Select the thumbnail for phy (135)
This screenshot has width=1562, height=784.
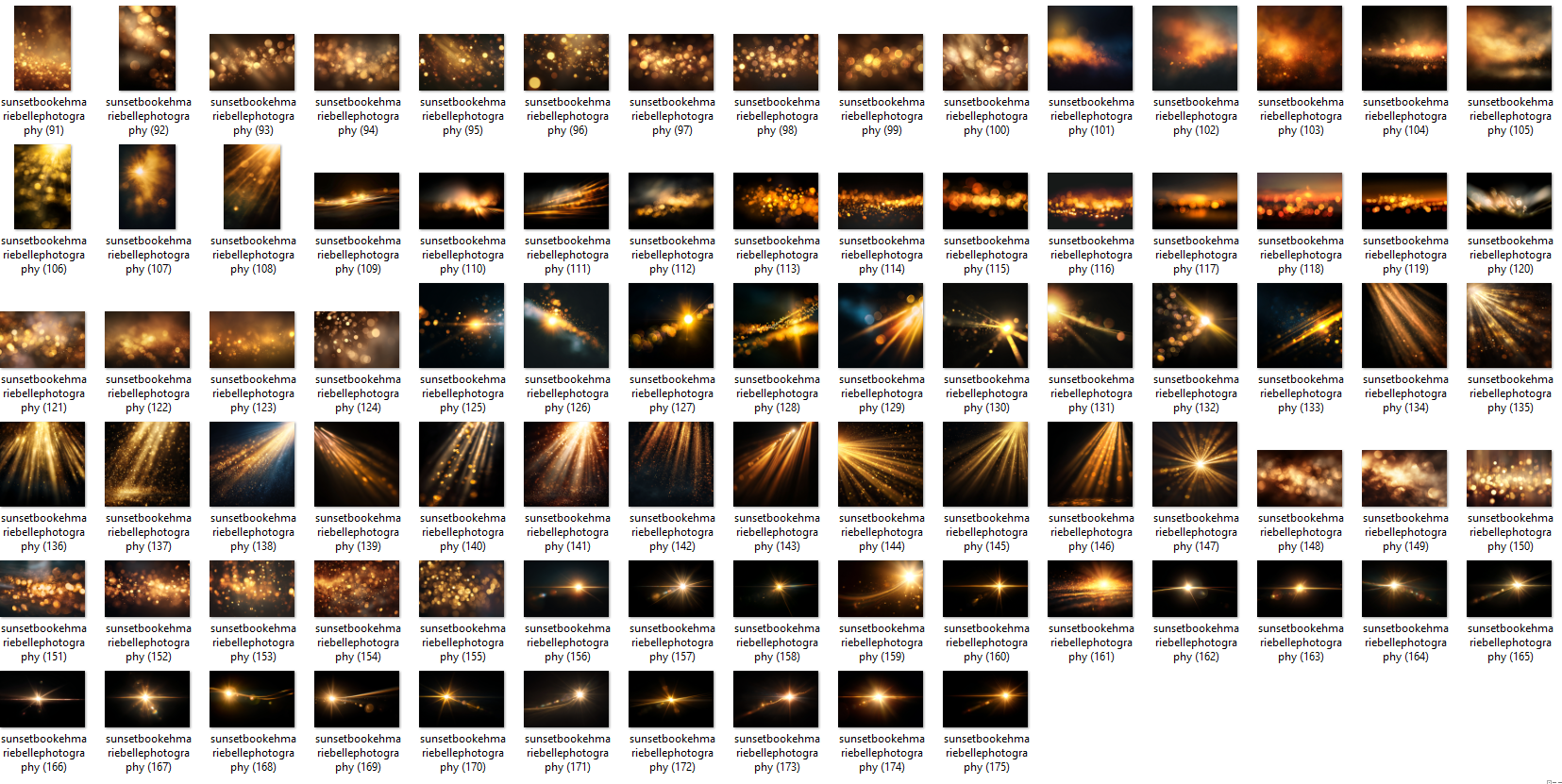pos(1509,325)
